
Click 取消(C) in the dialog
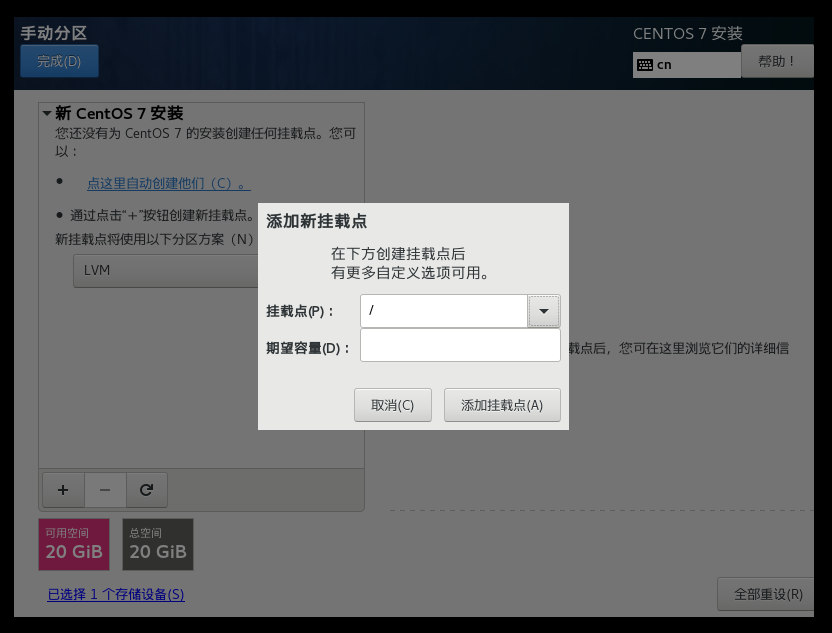(x=393, y=405)
